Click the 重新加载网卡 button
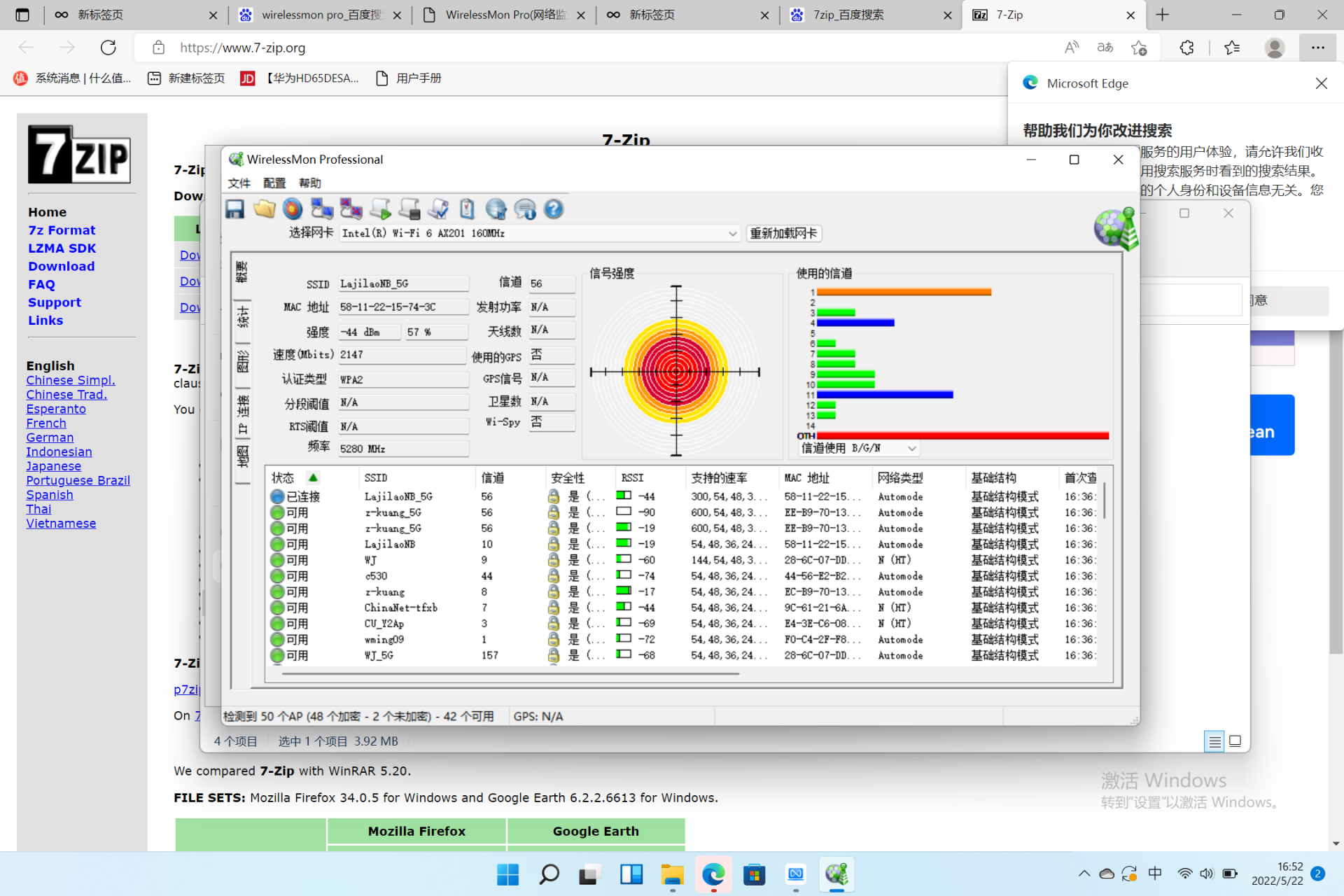 783,234
